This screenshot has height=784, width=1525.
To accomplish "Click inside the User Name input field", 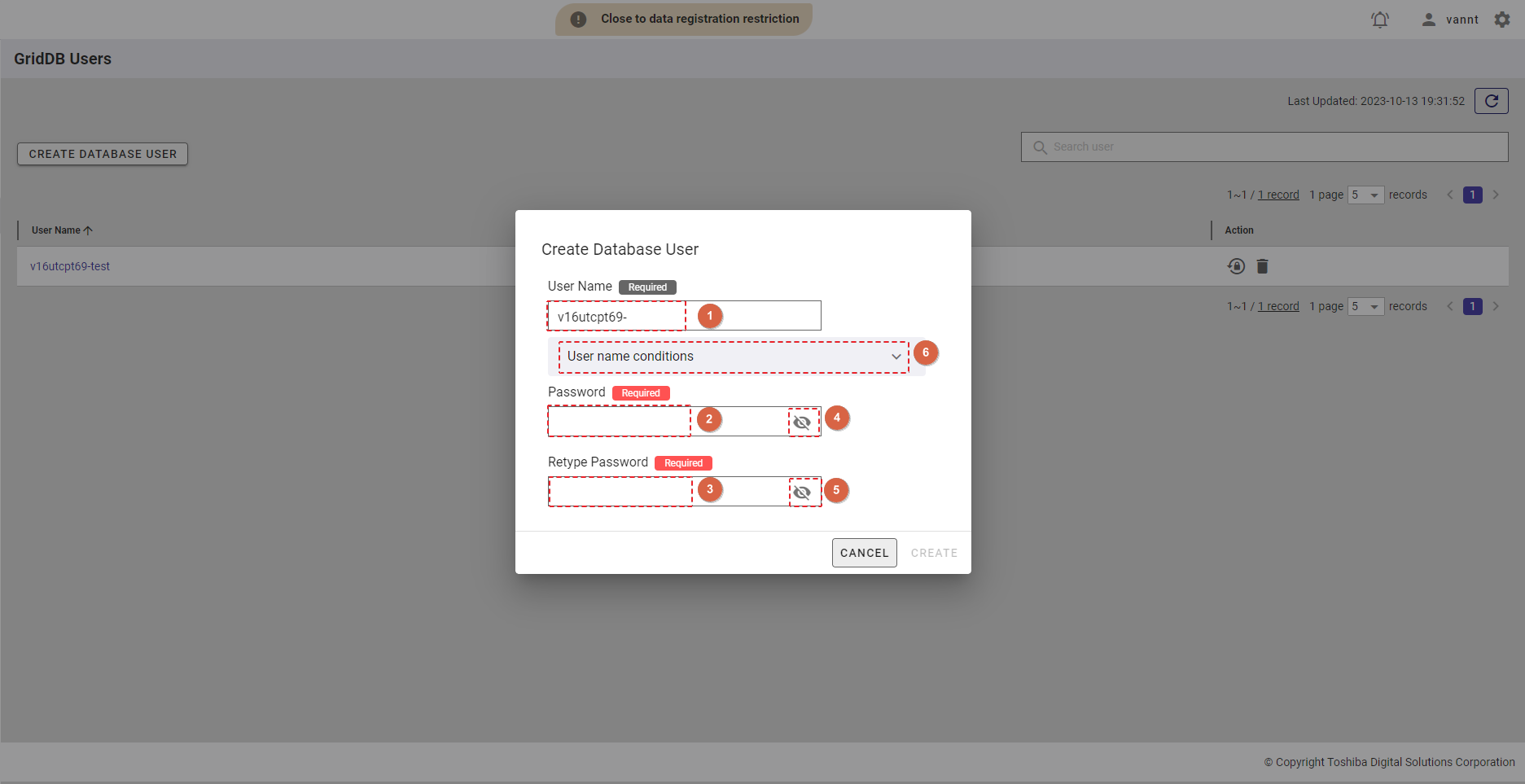I will pyautogui.click(x=684, y=316).
